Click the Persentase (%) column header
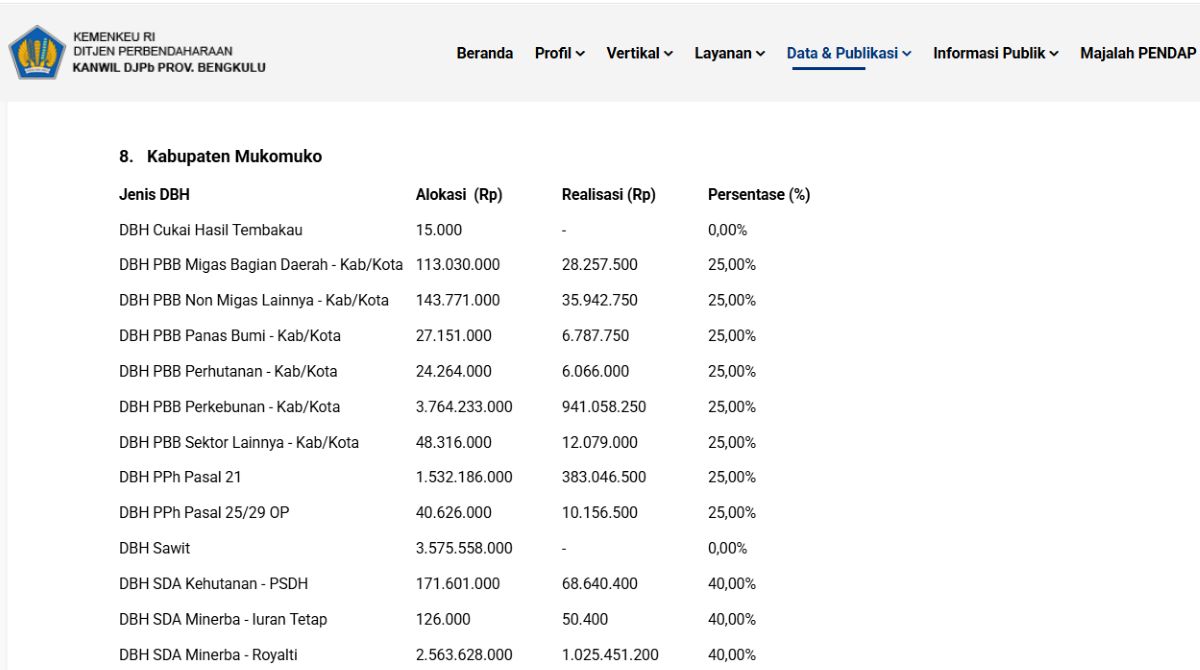The width and height of the screenshot is (1200, 670). pyautogui.click(x=759, y=195)
